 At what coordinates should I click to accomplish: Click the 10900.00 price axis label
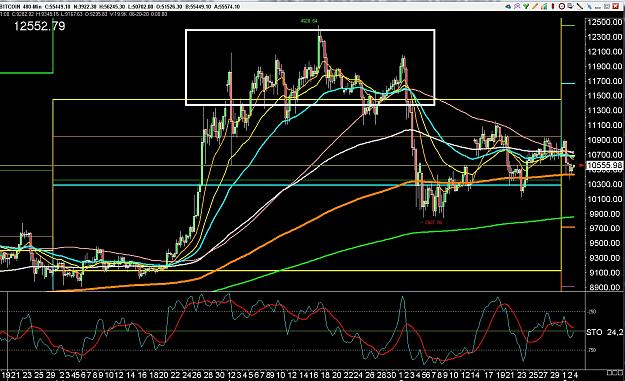(x=605, y=140)
